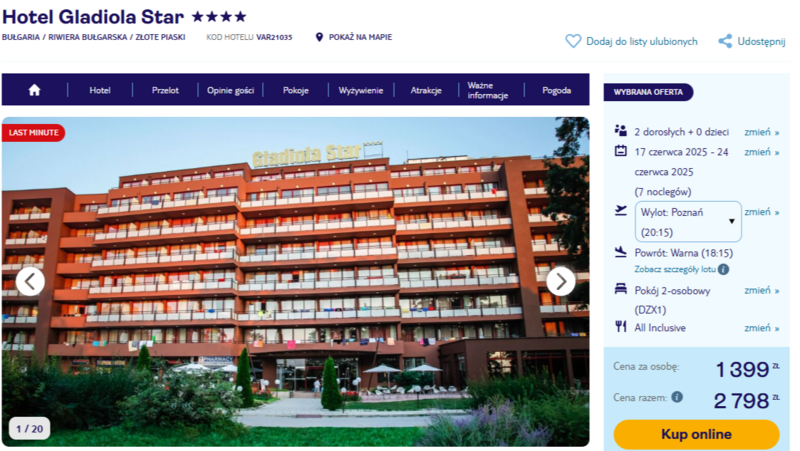Viewport: 800px width, 451px height.
Task: Go to the Pogoda tab
Action: click(x=557, y=90)
